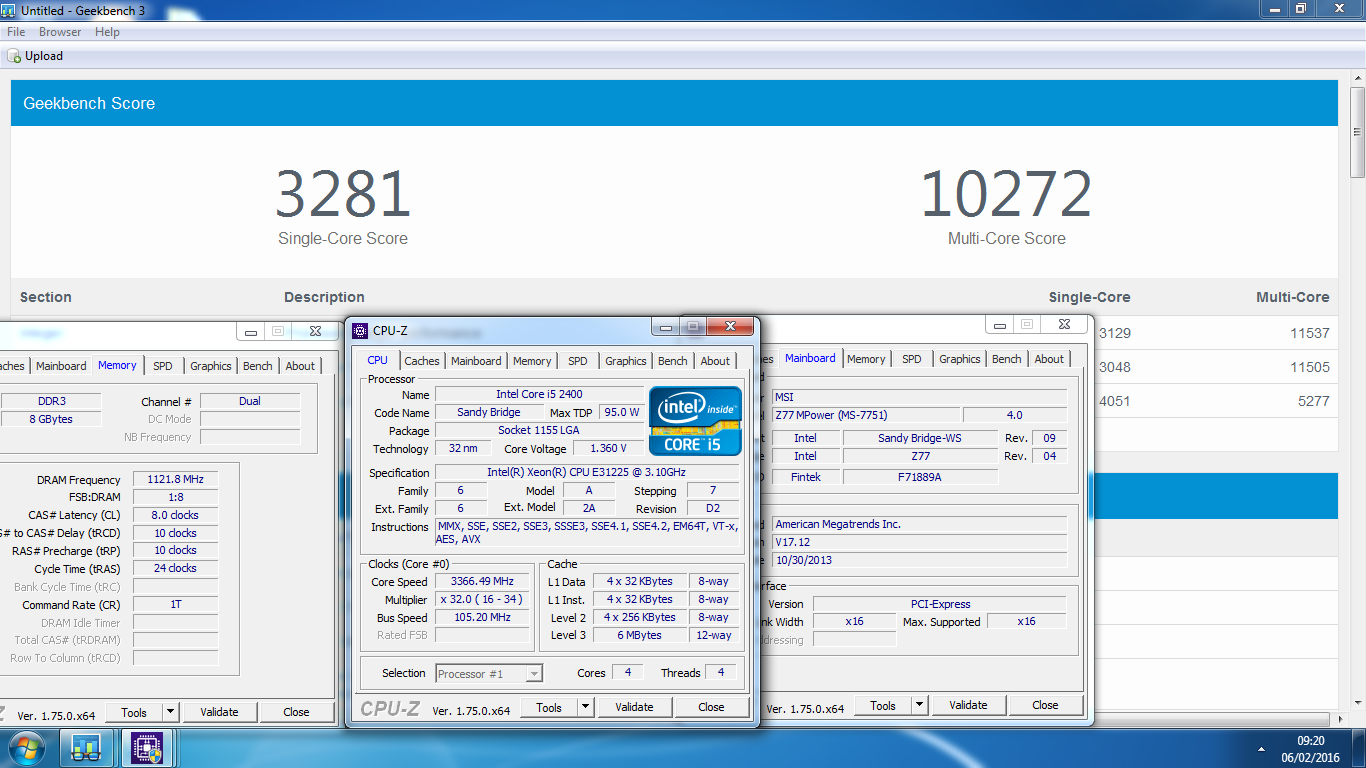Open Graphics tab in left CPU-Z memory window
The width and height of the screenshot is (1366, 768).
pyautogui.click(x=211, y=366)
